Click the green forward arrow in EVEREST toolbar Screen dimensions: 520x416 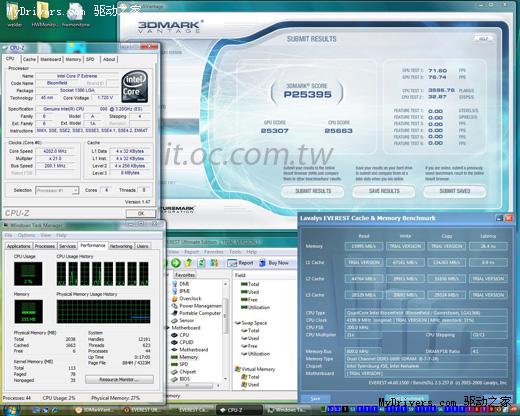pos(176,263)
